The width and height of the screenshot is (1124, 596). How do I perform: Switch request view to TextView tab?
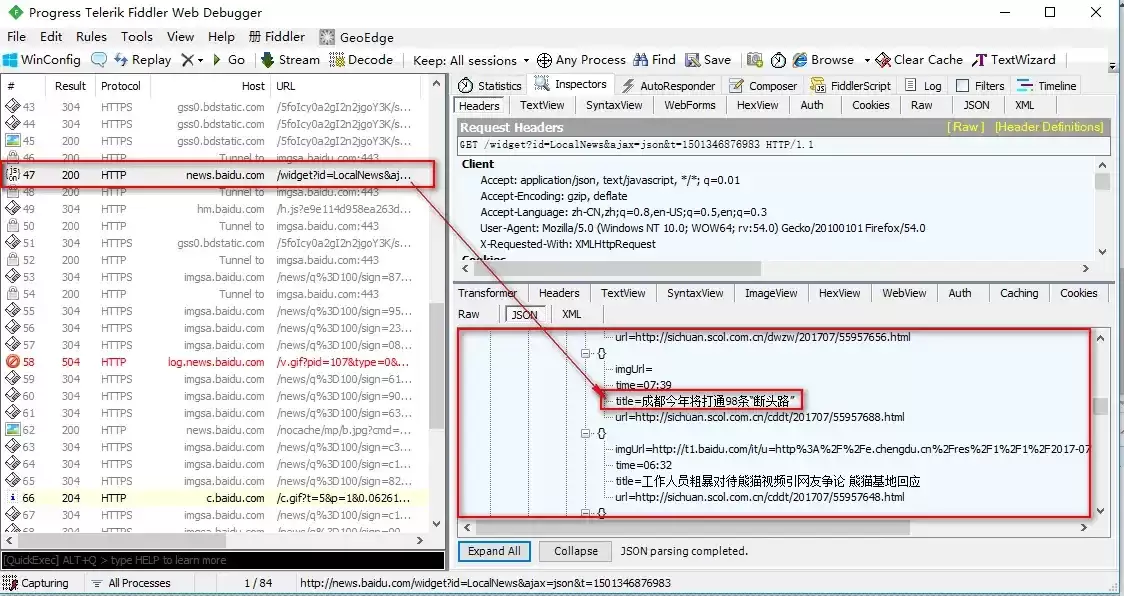pyautogui.click(x=542, y=105)
